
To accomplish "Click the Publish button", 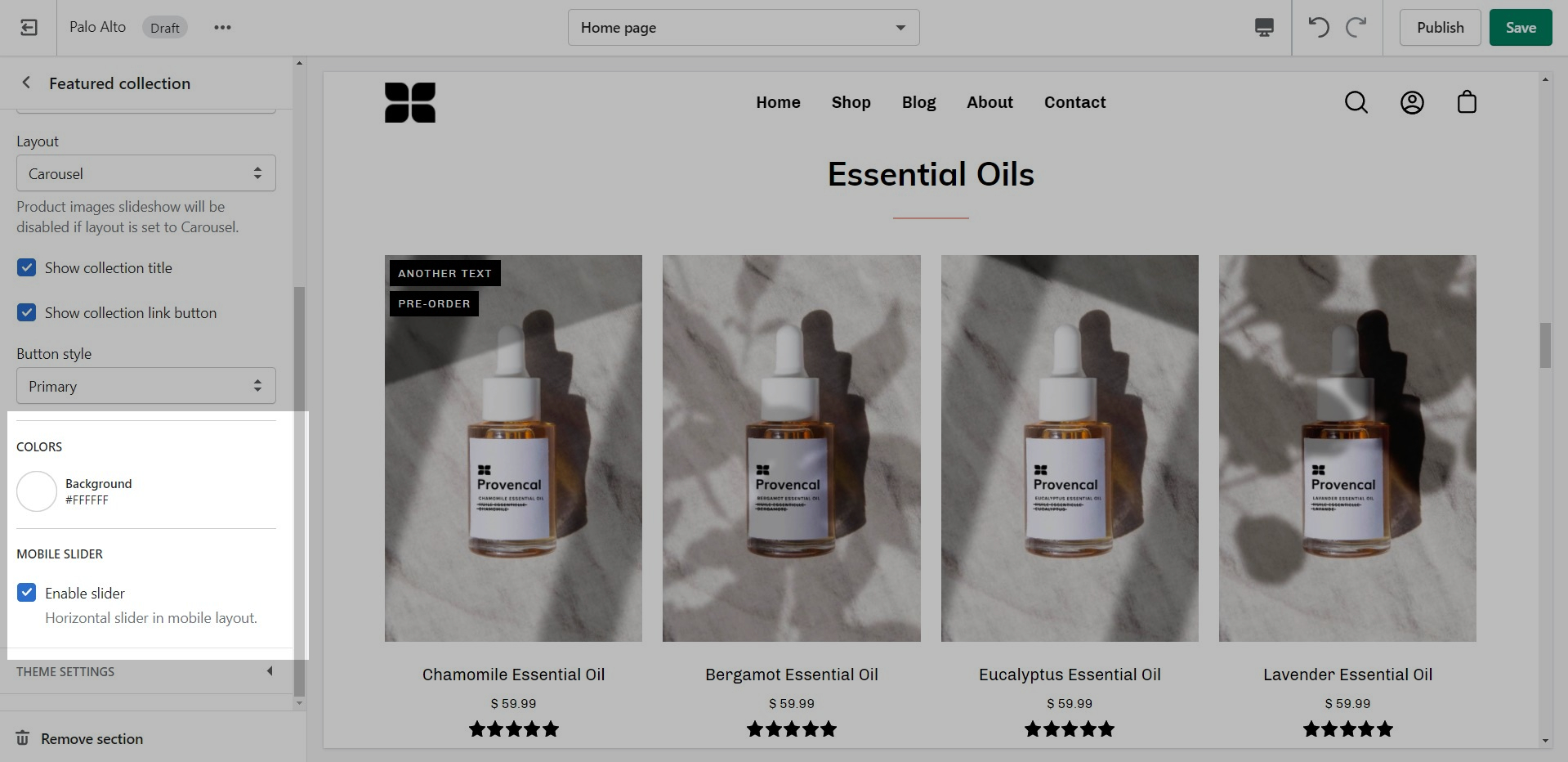I will click(x=1440, y=28).
